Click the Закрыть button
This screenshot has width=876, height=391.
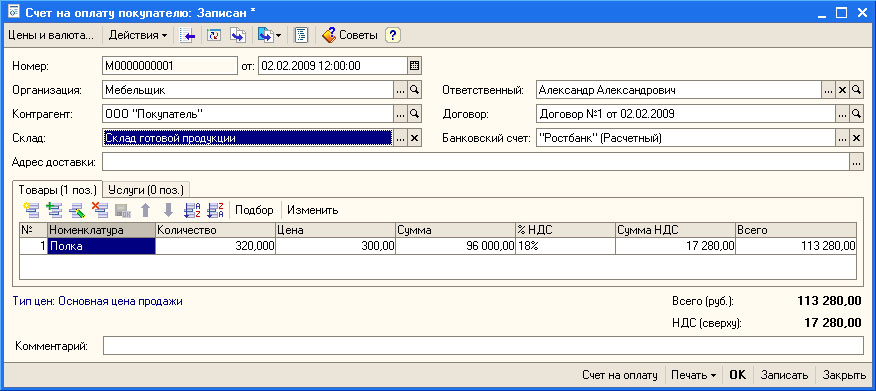coord(844,375)
